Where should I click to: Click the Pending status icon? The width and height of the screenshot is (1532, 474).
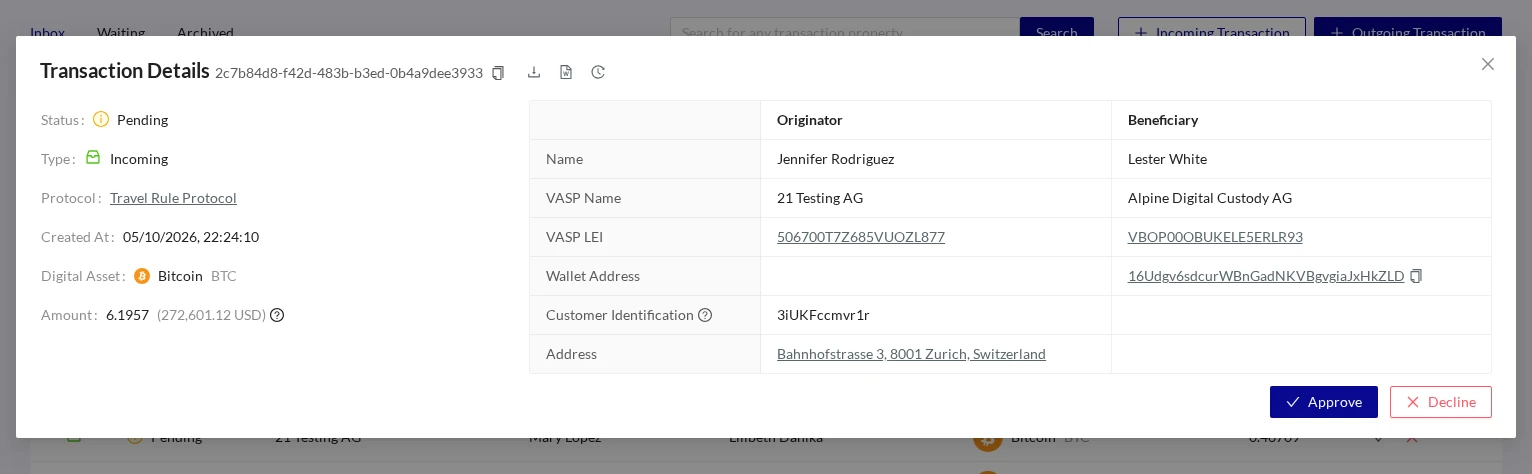(x=101, y=119)
